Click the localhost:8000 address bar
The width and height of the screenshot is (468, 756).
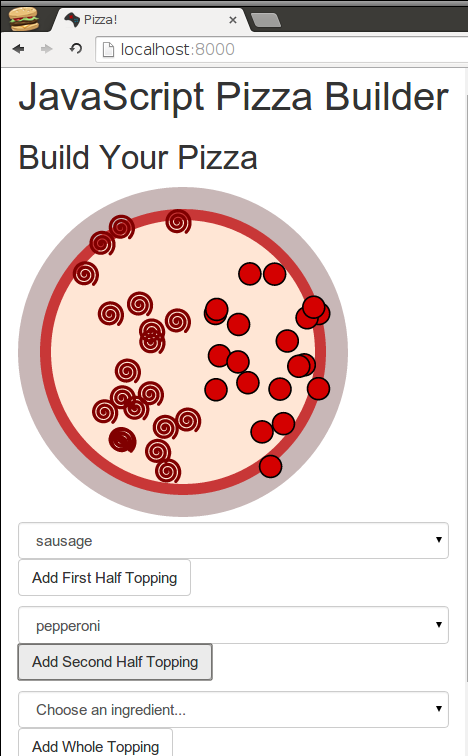click(281, 49)
